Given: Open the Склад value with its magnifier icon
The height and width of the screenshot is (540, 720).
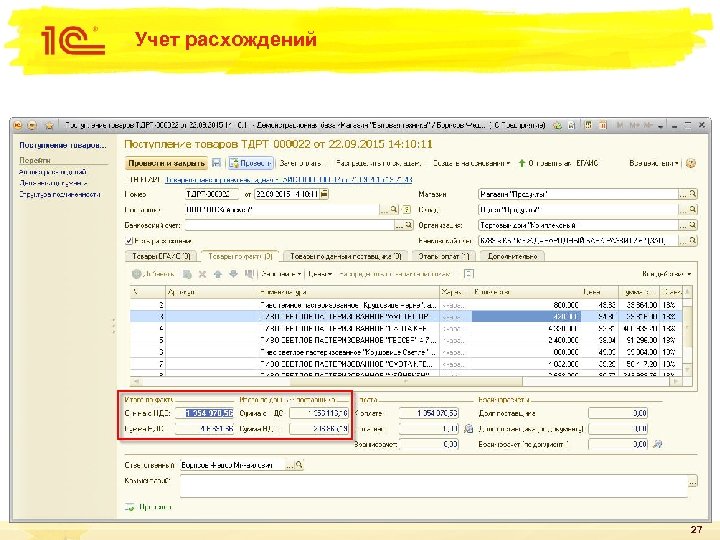Looking at the screenshot, I should 693,210.
